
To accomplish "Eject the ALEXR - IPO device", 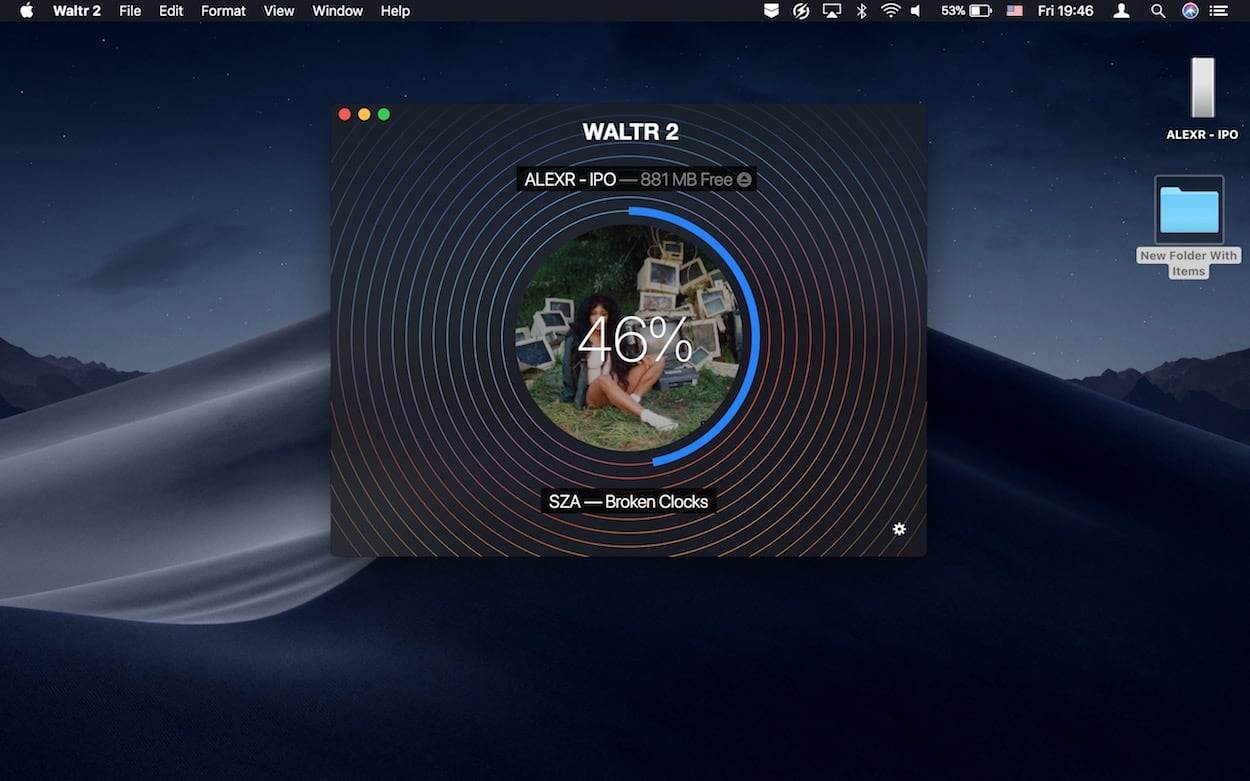I will pyautogui.click(x=744, y=180).
